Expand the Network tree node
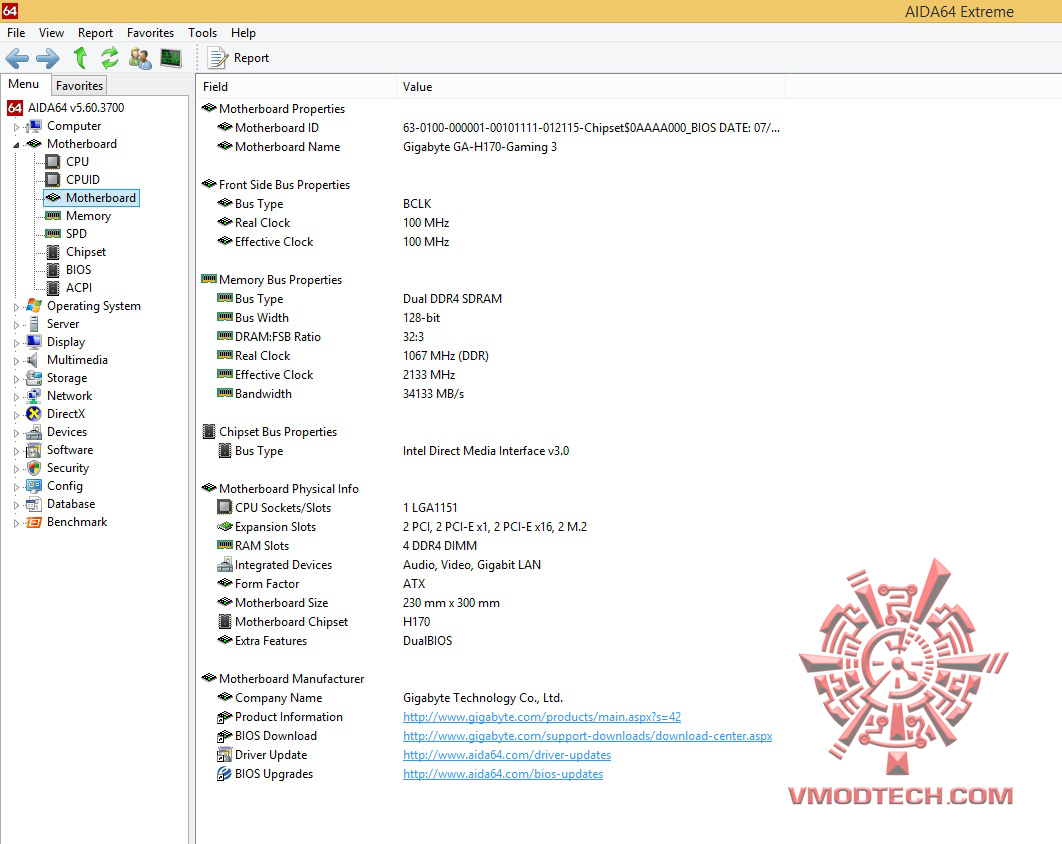The width and height of the screenshot is (1062, 844). point(16,397)
